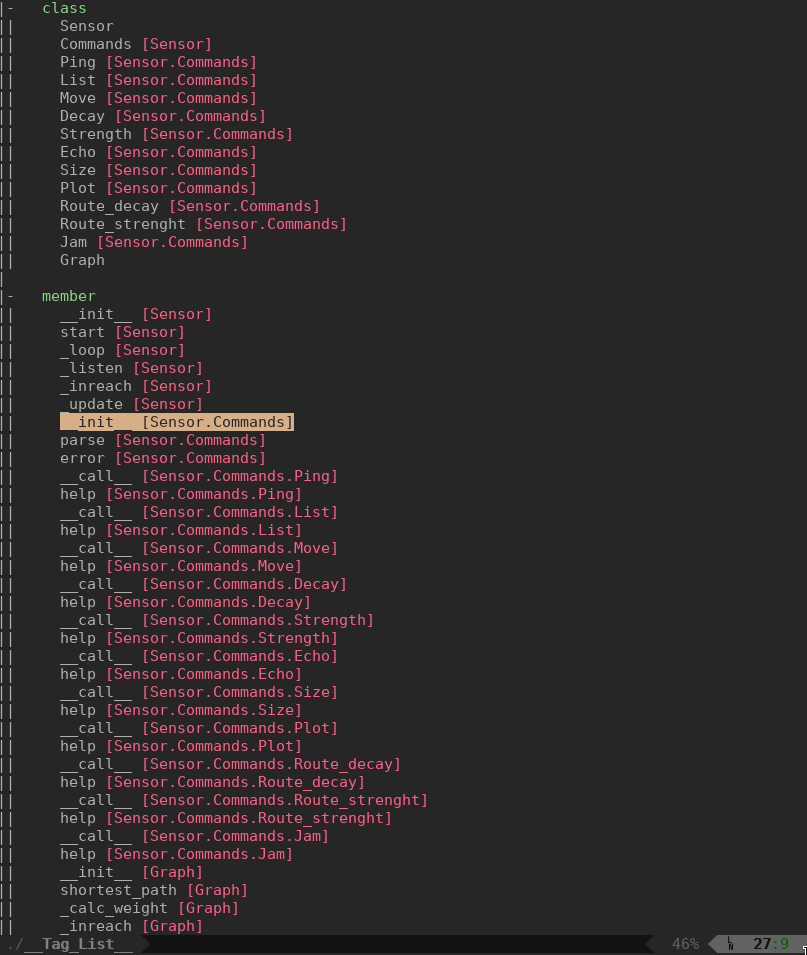Select _calc_weight [Graph] member
Screen dimensions: 807x955
[149, 908]
